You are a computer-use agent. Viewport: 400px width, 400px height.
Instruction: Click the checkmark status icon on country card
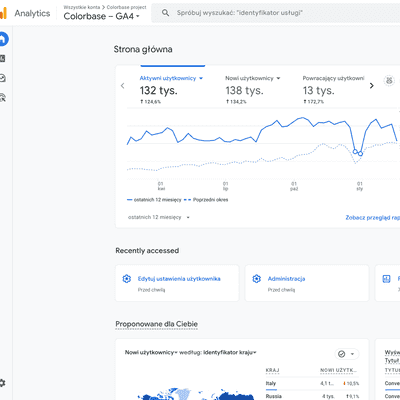pyautogui.click(x=342, y=354)
